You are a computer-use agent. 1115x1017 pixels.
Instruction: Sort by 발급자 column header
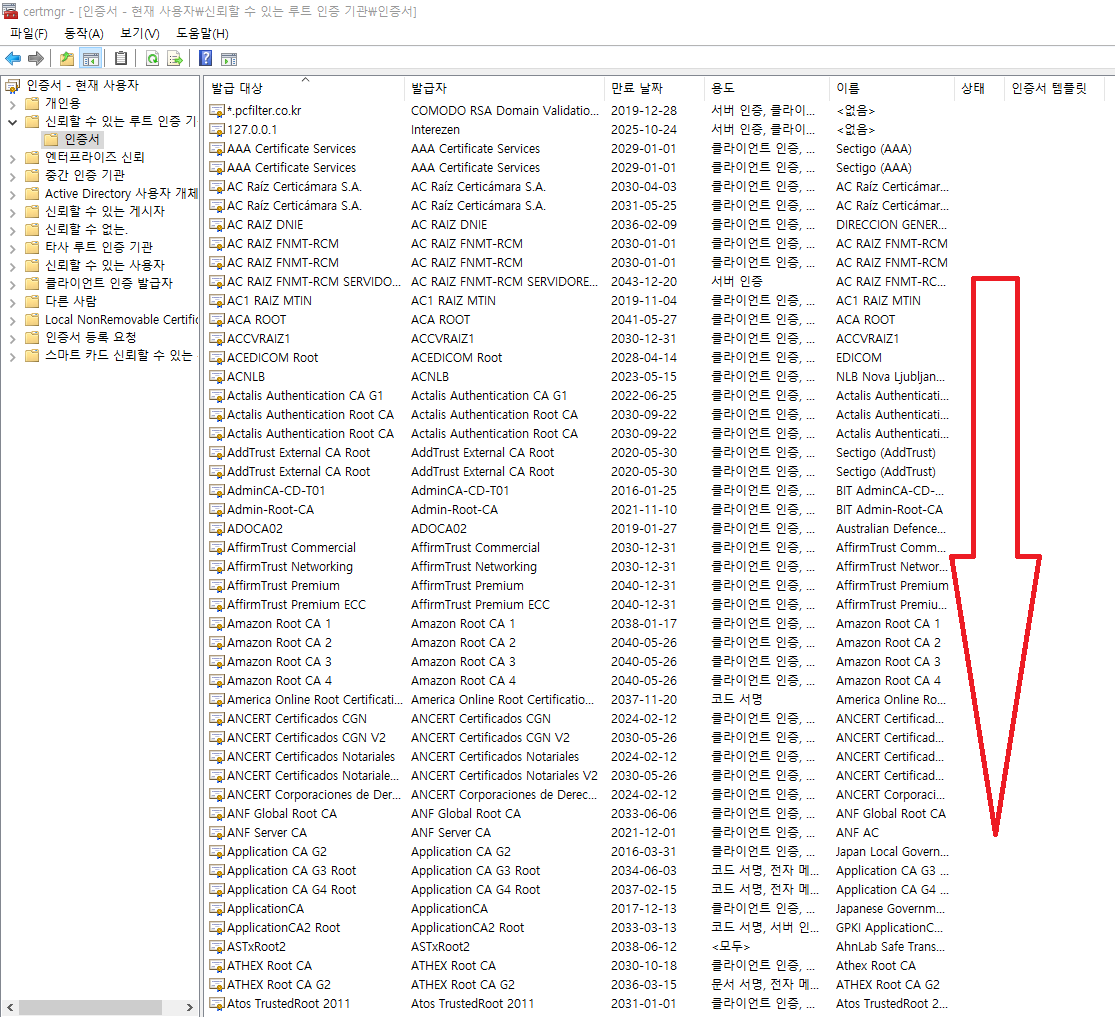(504, 88)
